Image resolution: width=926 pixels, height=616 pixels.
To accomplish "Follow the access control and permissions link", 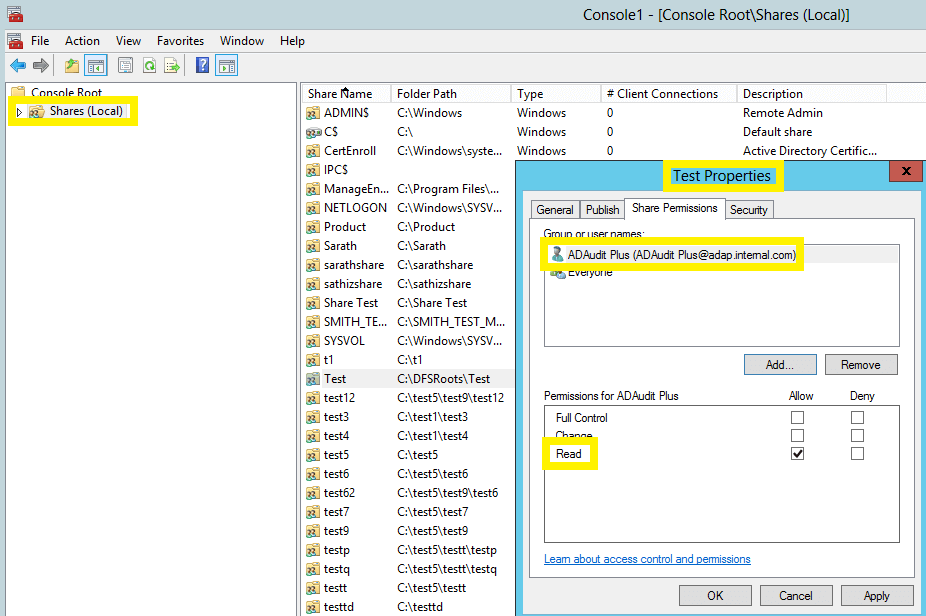I will tap(645, 559).
